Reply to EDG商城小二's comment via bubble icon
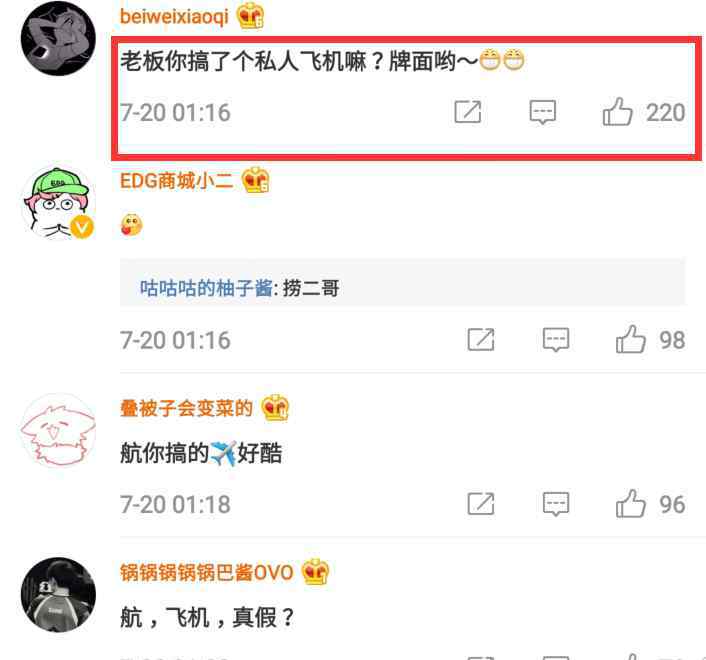Viewport: 706px width, 660px height. (x=556, y=339)
